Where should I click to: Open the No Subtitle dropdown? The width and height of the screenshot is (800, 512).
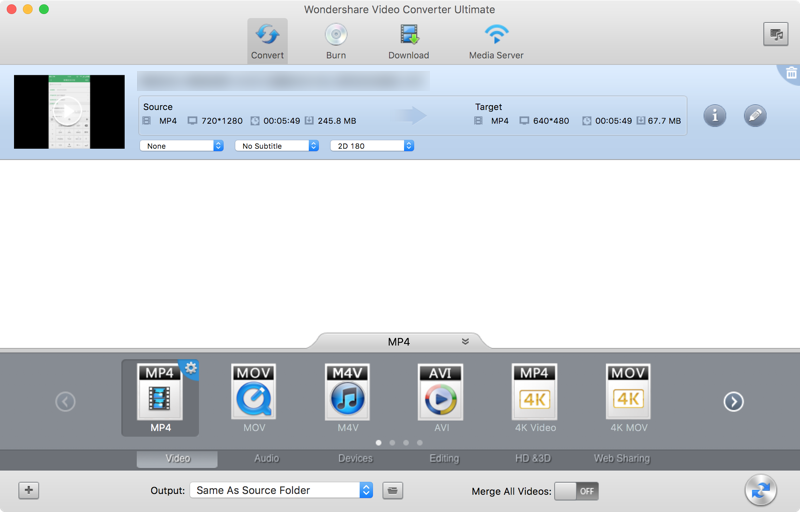277,146
